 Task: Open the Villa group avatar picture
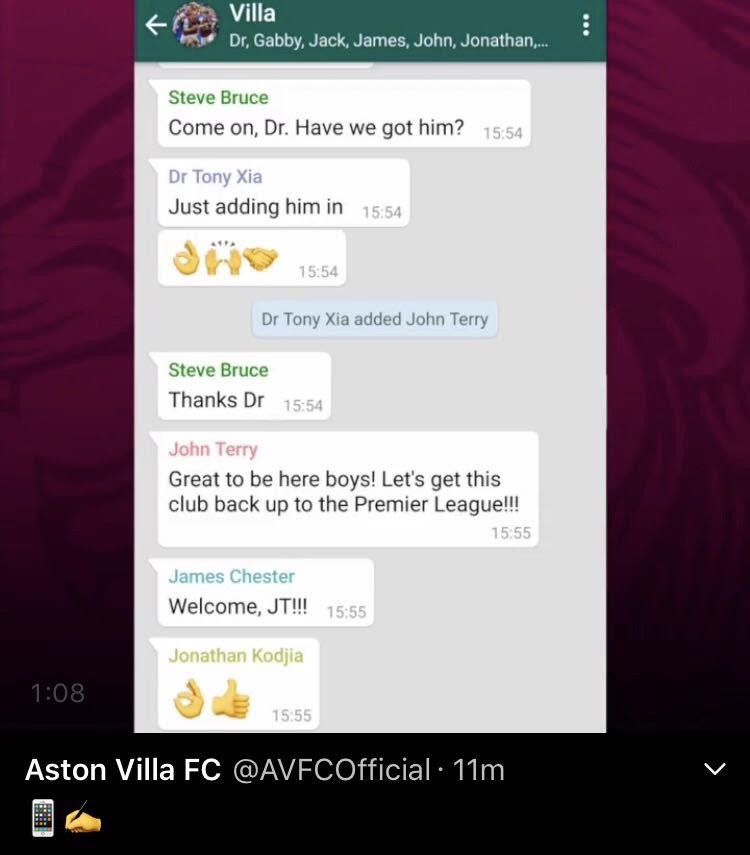click(x=196, y=25)
